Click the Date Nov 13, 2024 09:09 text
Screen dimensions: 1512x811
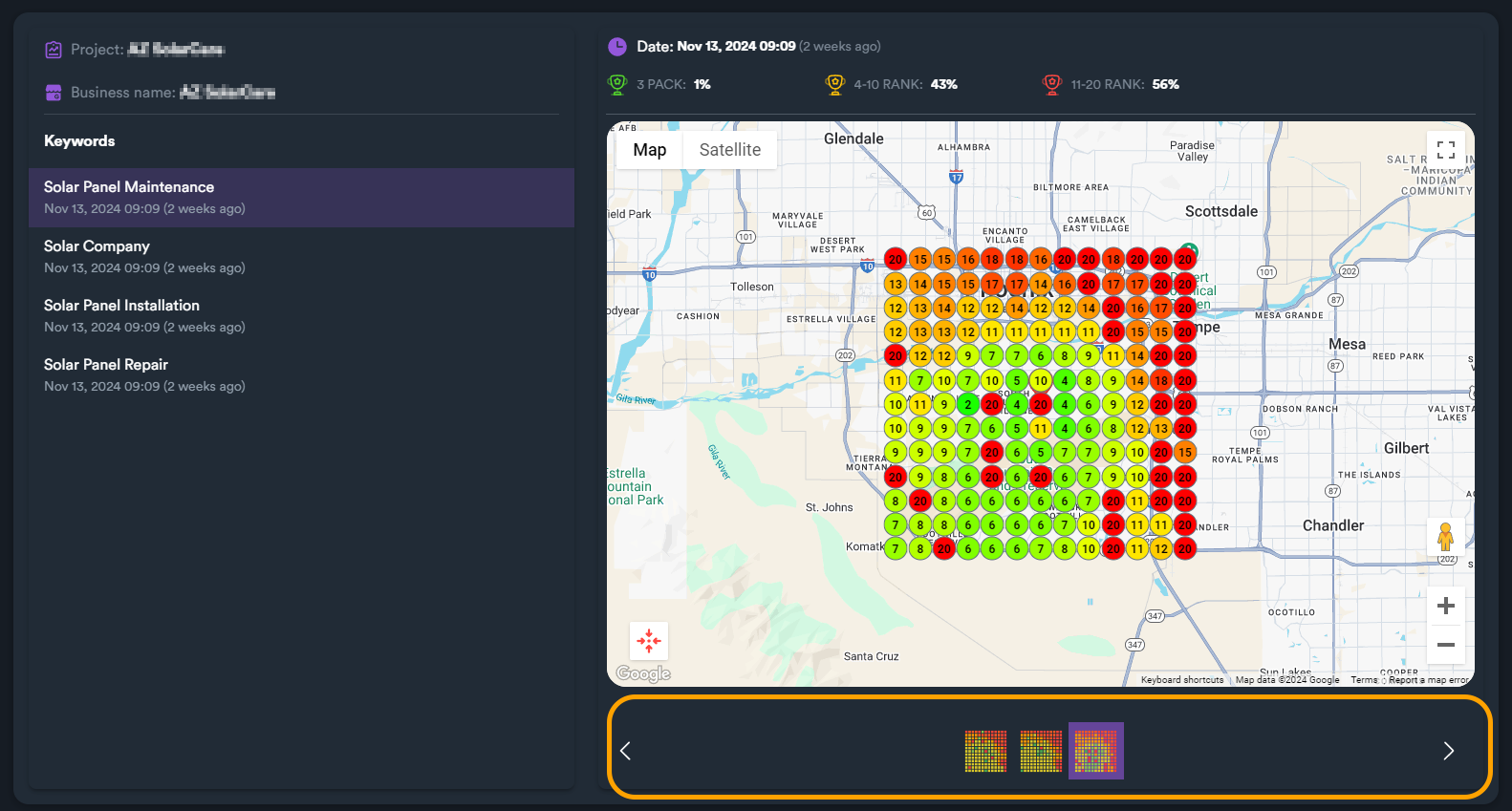pos(716,46)
